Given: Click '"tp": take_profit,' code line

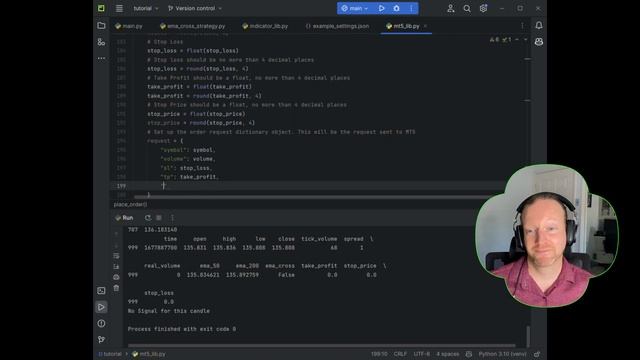Looking at the screenshot, I should pos(190,177).
